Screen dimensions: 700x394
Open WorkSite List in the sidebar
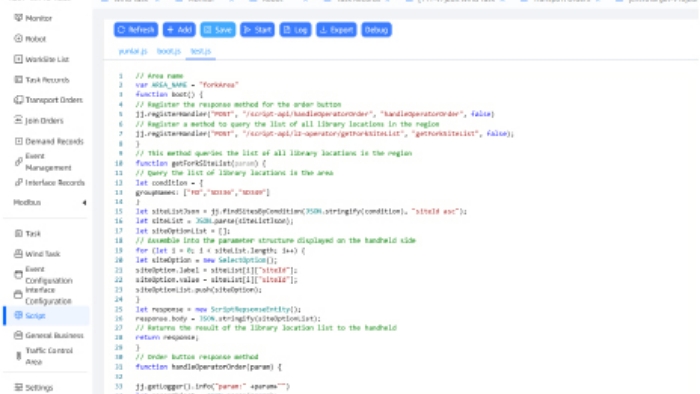[x=47, y=59]
